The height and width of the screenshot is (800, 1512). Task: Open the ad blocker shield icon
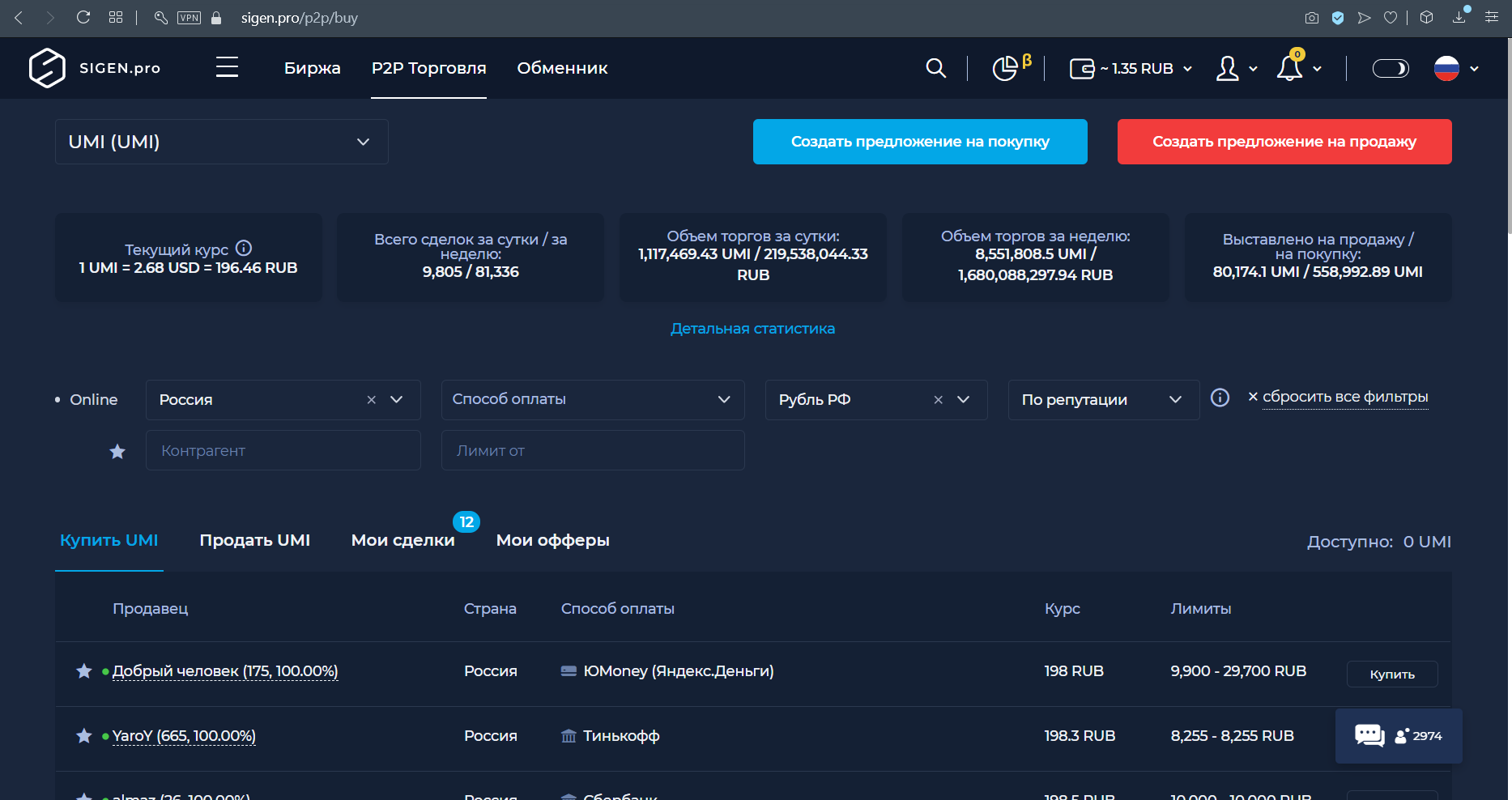1338,17
